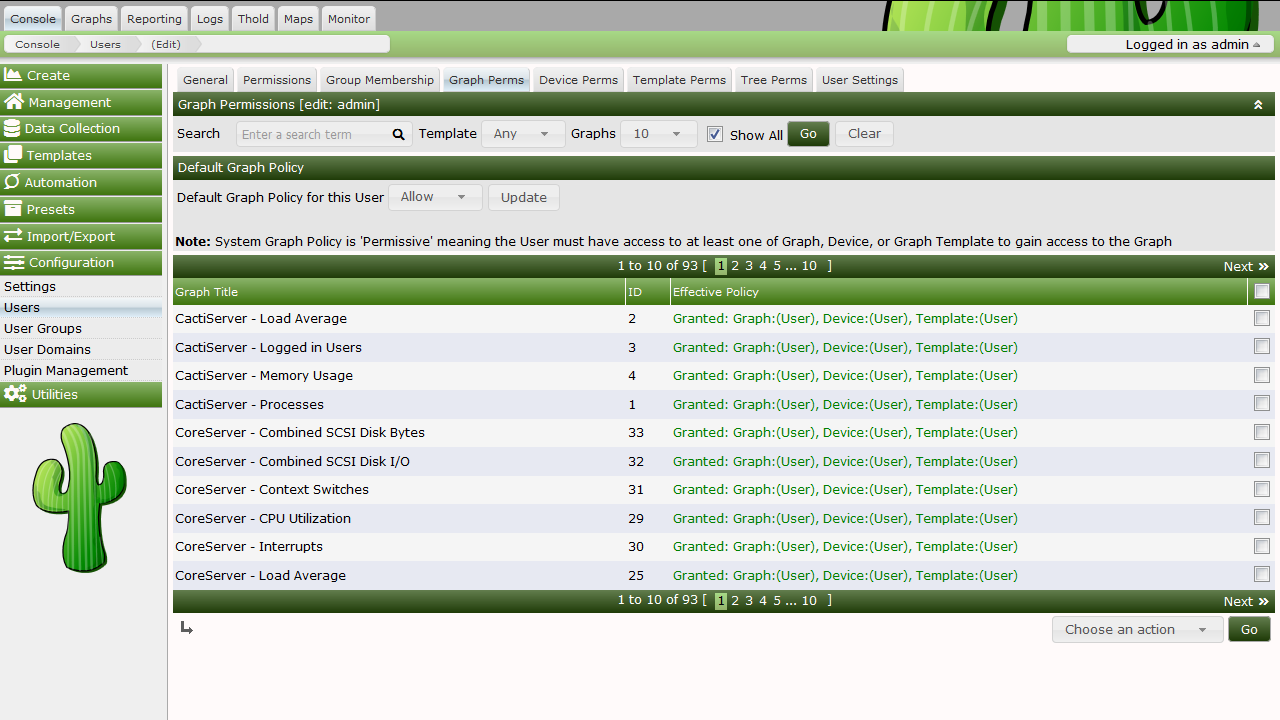This screenshot has height=720, width=1280.
Task: Click the Clear filter button
Action: point(864,134)
